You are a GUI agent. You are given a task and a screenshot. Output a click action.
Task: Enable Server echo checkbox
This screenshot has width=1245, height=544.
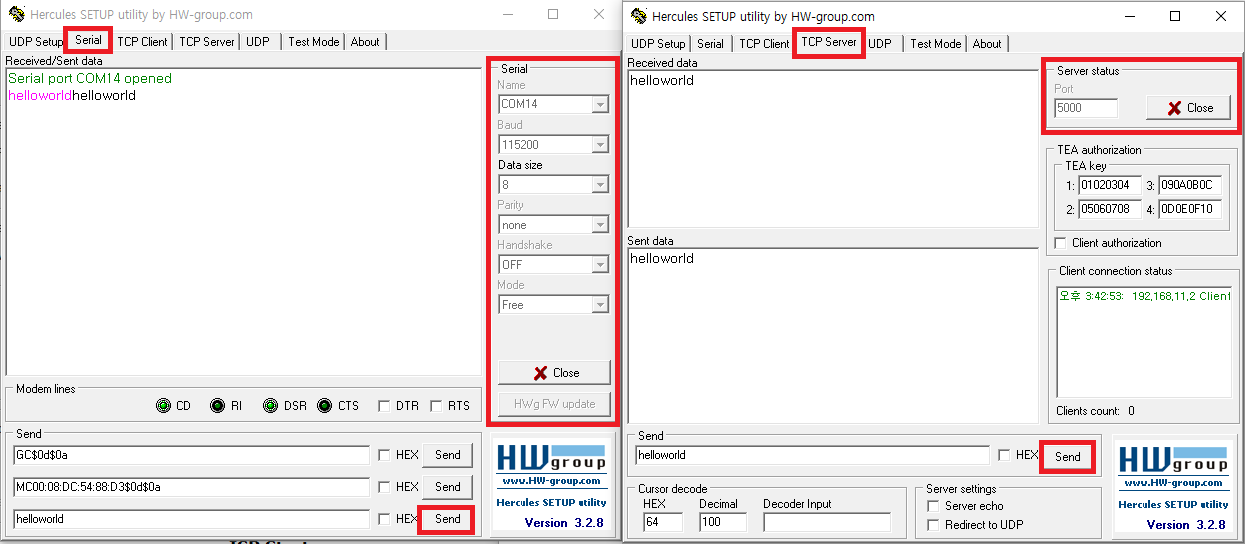click(x=933, y=506)
